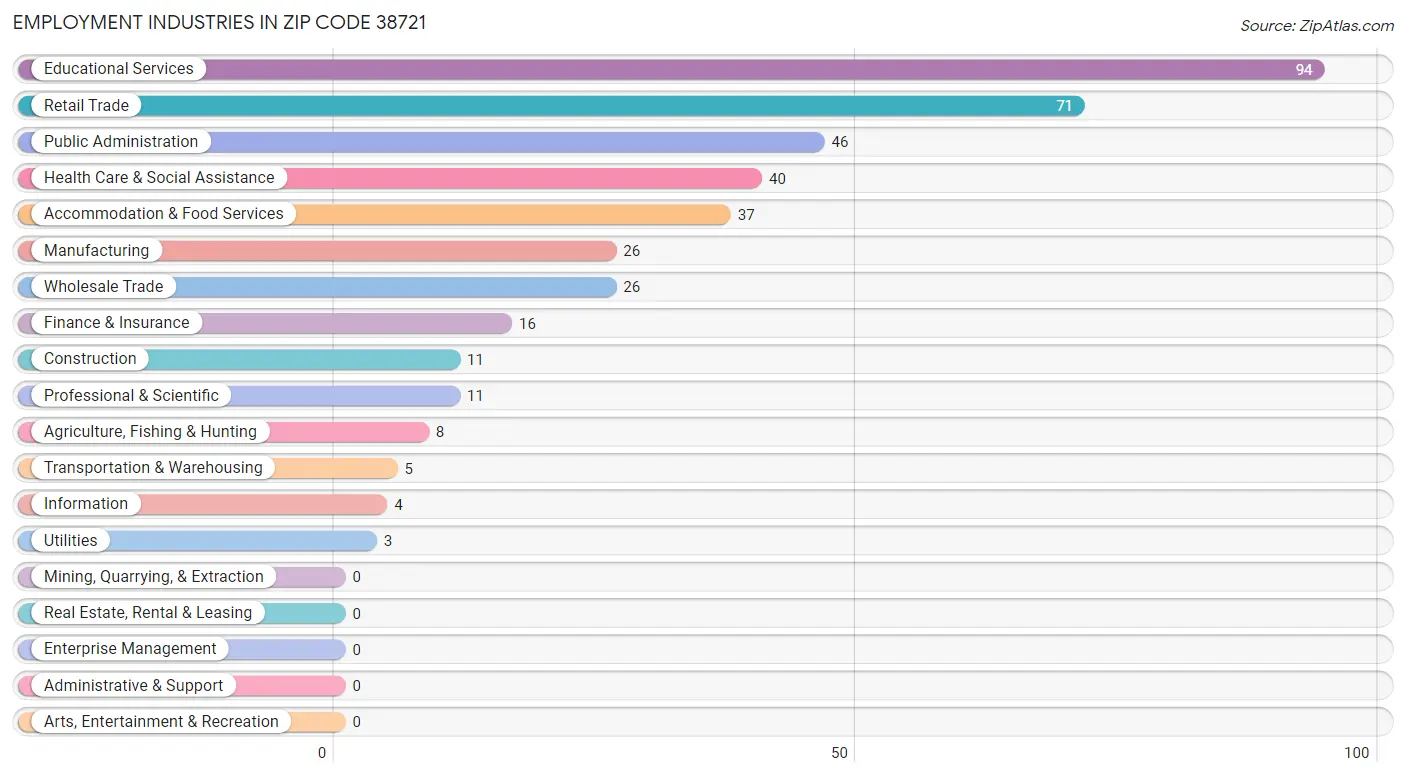1406x777 pixels.
Task: Click the value 5 beside Transportation bar
Action: tap(409, 469)
